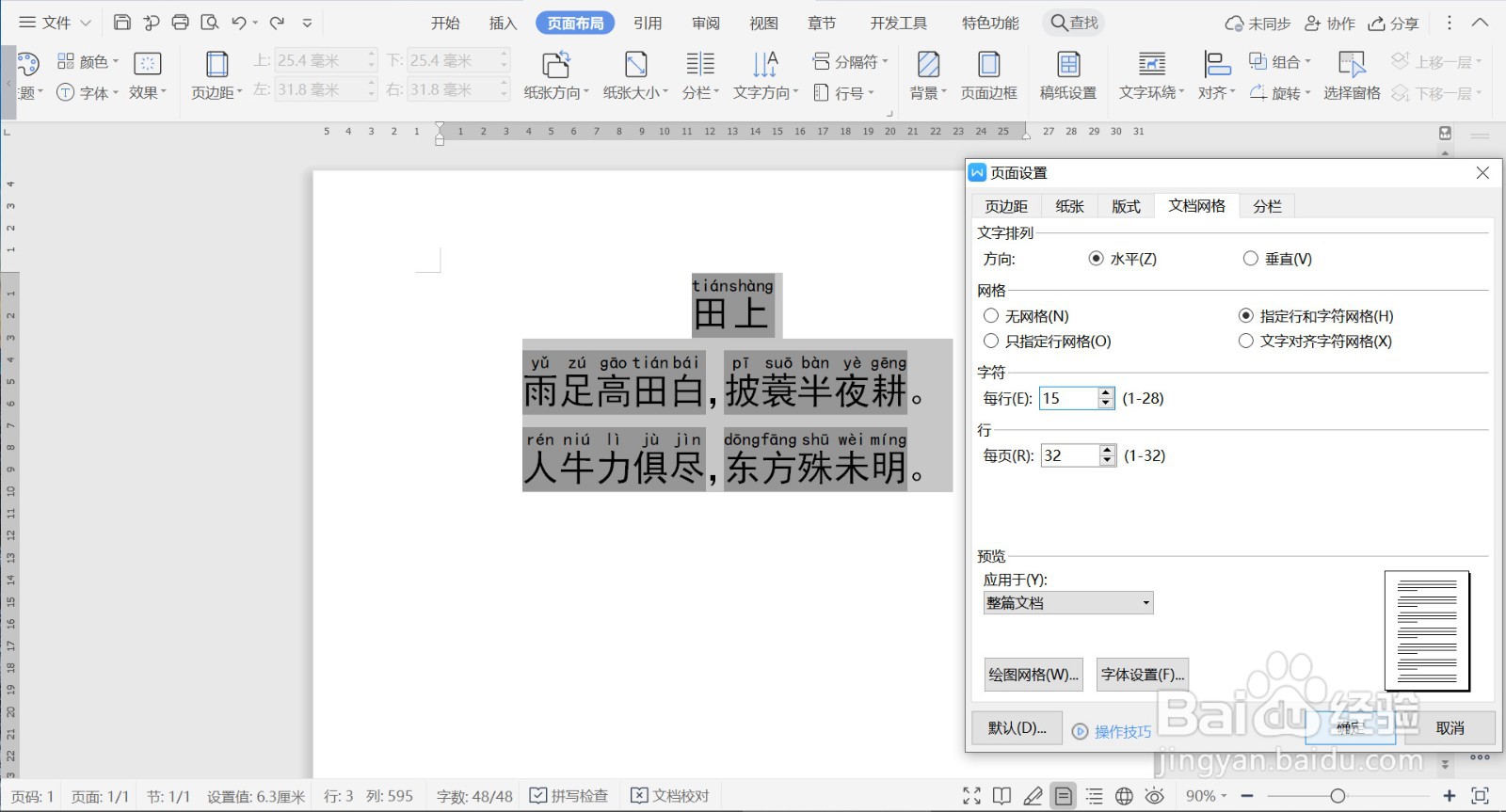Click the Print icon in quick toolbar
Screen dimensions: 1506x812
point(180,23)
